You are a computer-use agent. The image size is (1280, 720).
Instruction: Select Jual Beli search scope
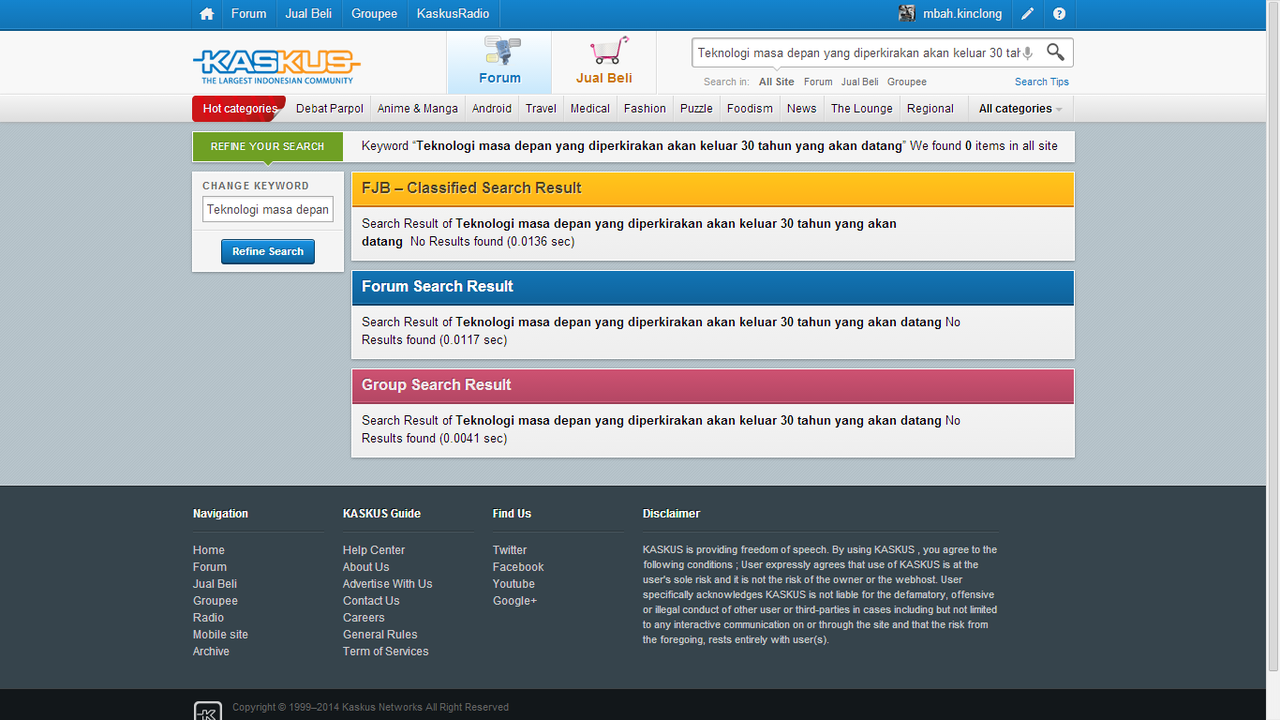pyautogui.click(x=860, y=82)
